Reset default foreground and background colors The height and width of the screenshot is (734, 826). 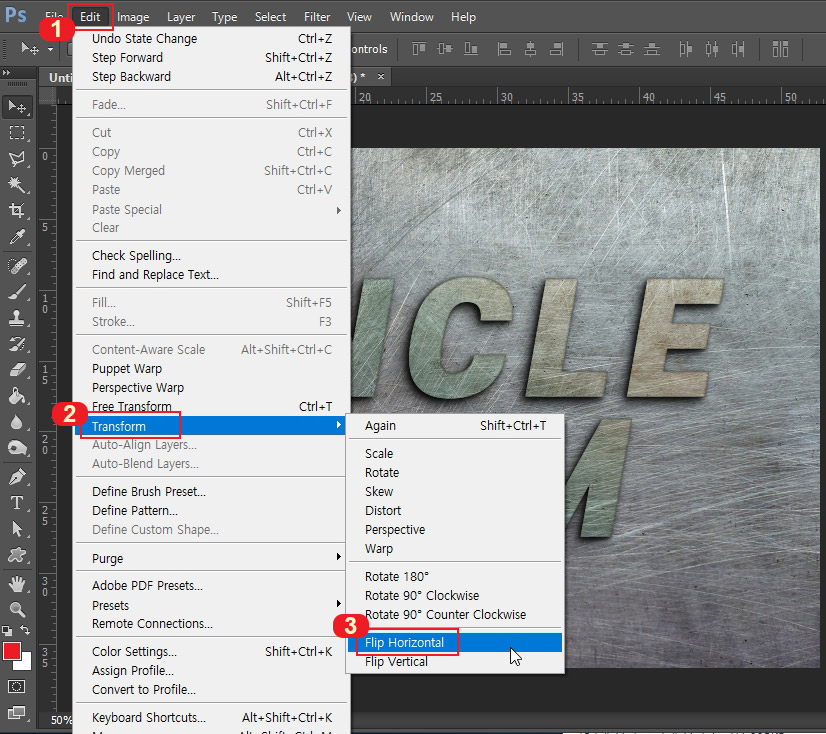pos(7,630)
